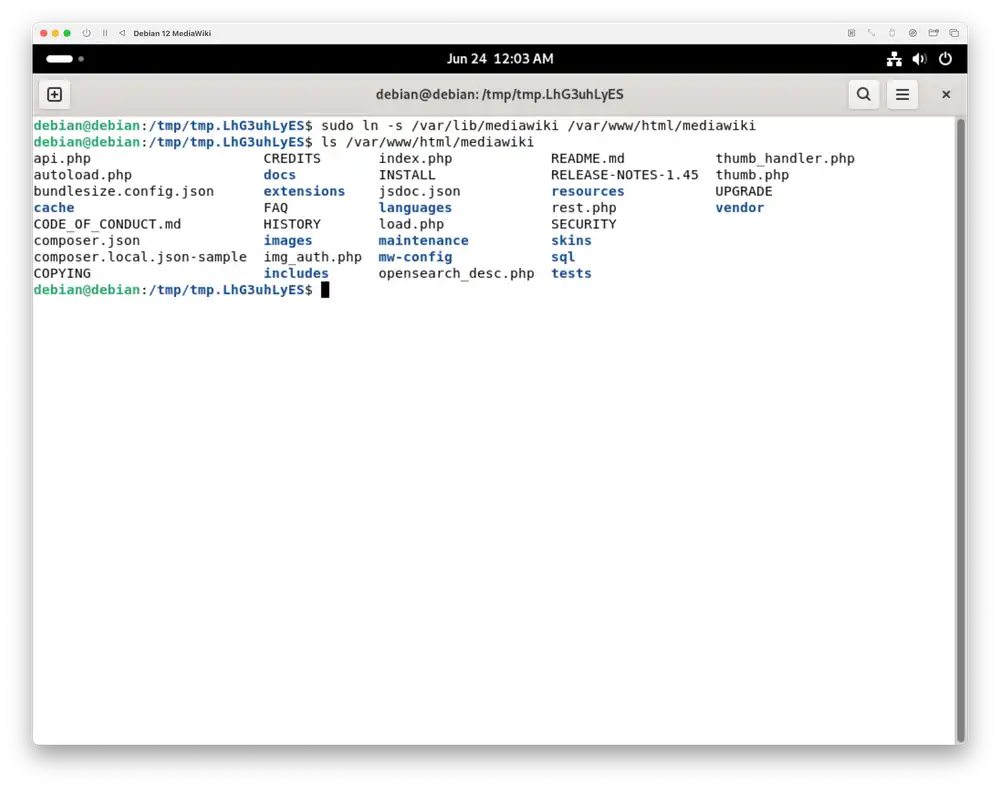Click the VM disc drive icon

(913, 33)
